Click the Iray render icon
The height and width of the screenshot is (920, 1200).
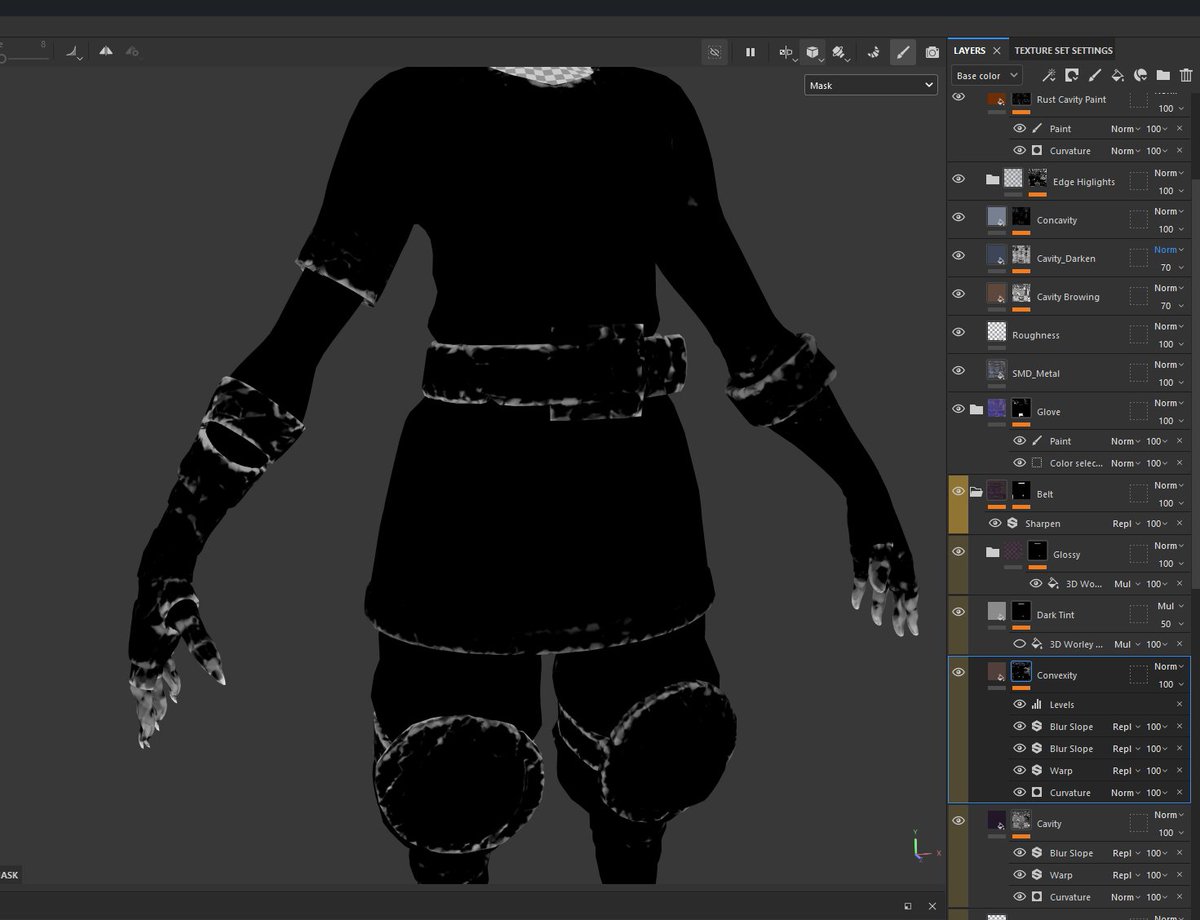pyautogui.click(x=873, y=52)
